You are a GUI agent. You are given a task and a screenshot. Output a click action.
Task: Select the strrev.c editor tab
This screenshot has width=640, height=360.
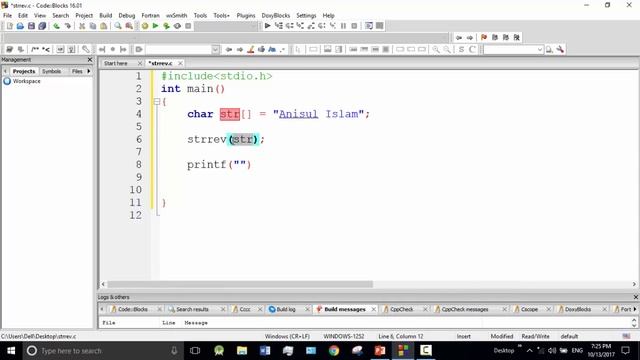point(160,63)
